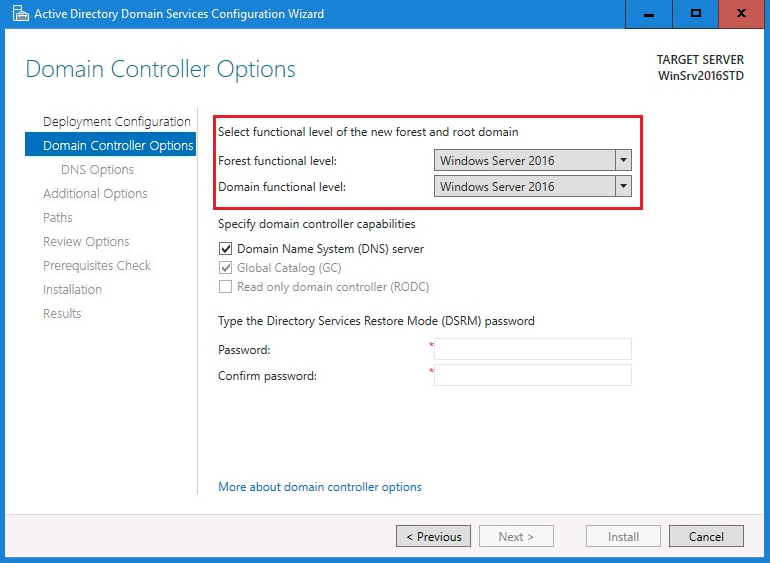The image size is (770, 563).
Task: Click the Next button
Action: (515, 537)
